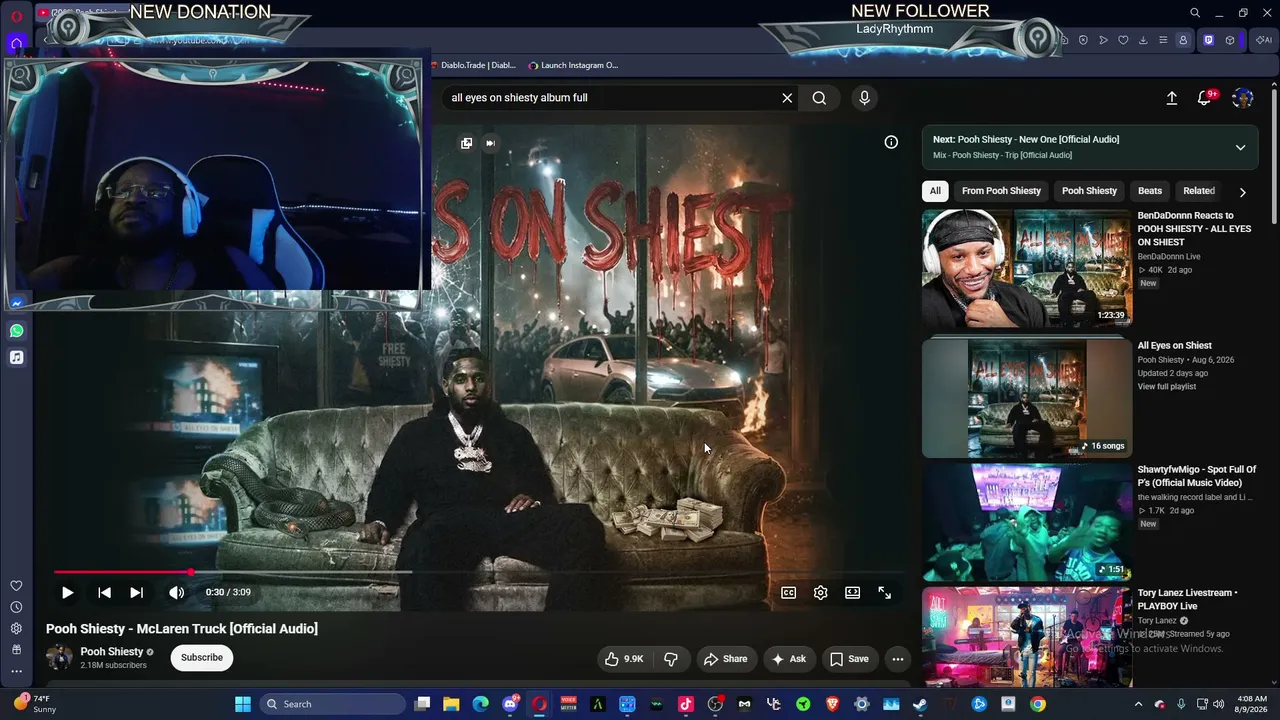This screenshot has height=720, width=1280.
Task: Open the Twitch extension in Opera toolbar
Action: pos(1208,40)
